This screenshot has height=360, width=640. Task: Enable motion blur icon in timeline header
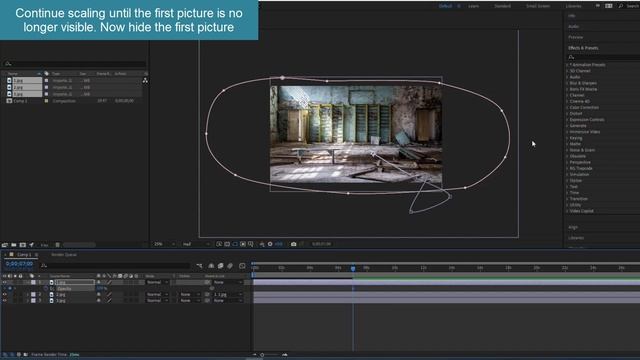point(230,266)
